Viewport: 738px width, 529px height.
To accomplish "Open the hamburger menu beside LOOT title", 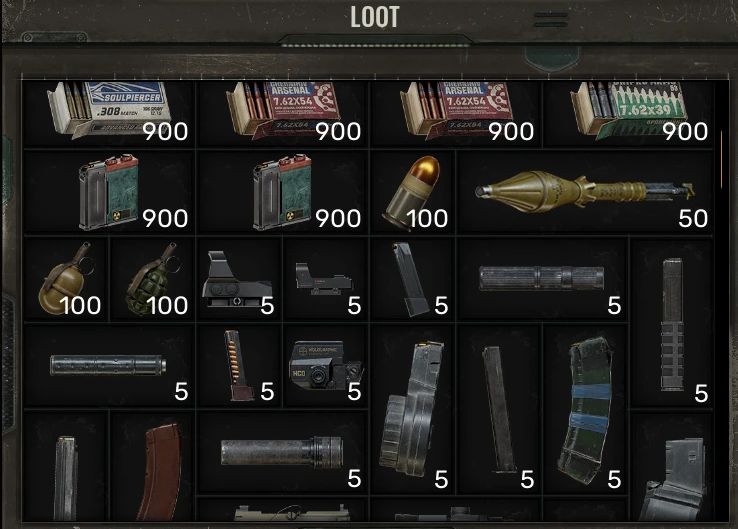I will pos(551,20).
